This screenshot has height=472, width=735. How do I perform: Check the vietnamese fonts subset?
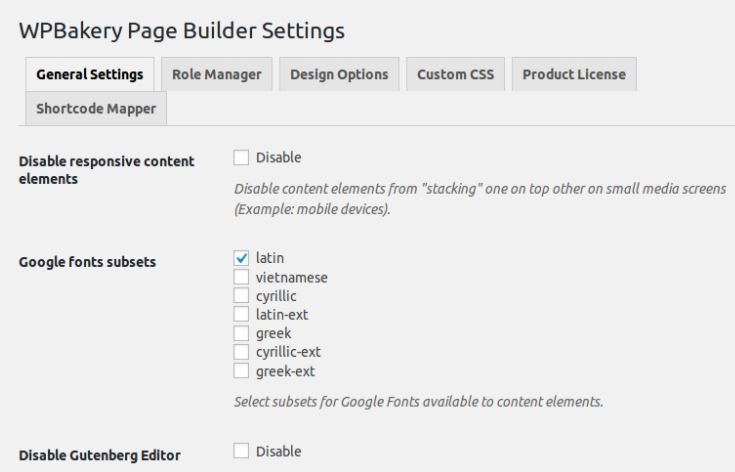(x=241, y=277)
